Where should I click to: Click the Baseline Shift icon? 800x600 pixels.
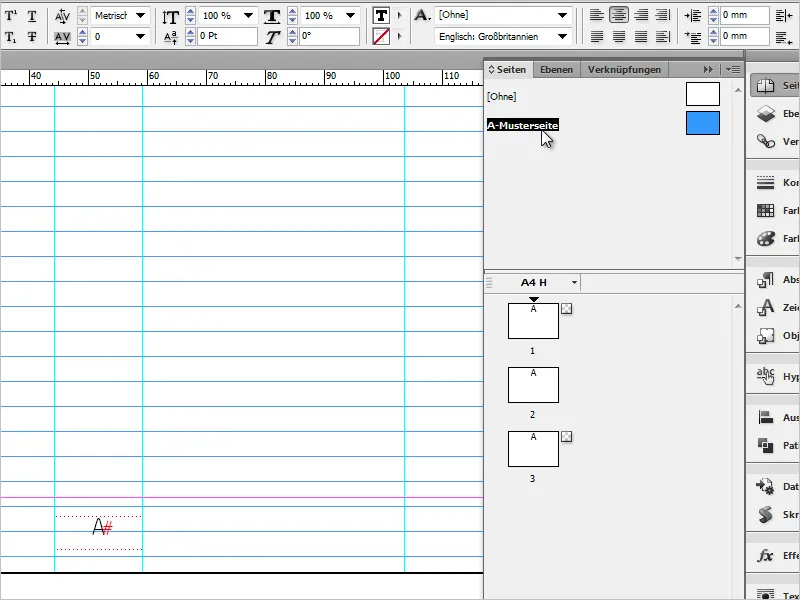[170, 37]
